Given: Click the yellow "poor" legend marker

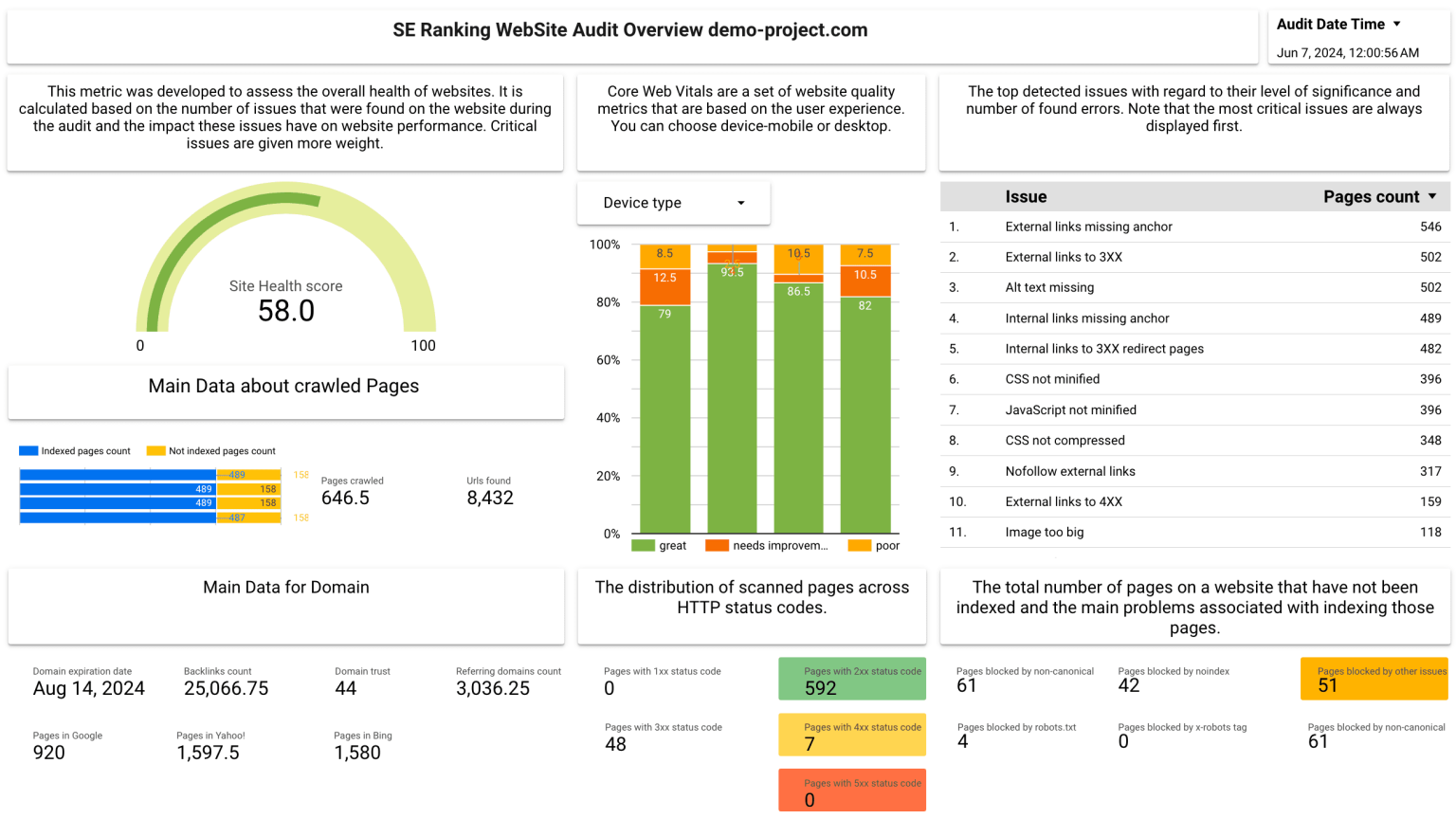Looking at the screenshot, I should (859, 545).
